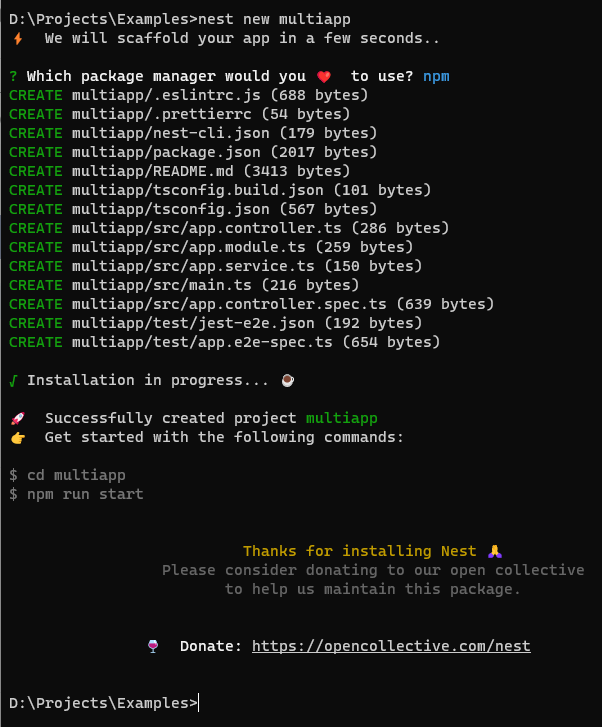Click the pointing hand emoji
This screenshot has height=727, width=602.
coord(18,438)
